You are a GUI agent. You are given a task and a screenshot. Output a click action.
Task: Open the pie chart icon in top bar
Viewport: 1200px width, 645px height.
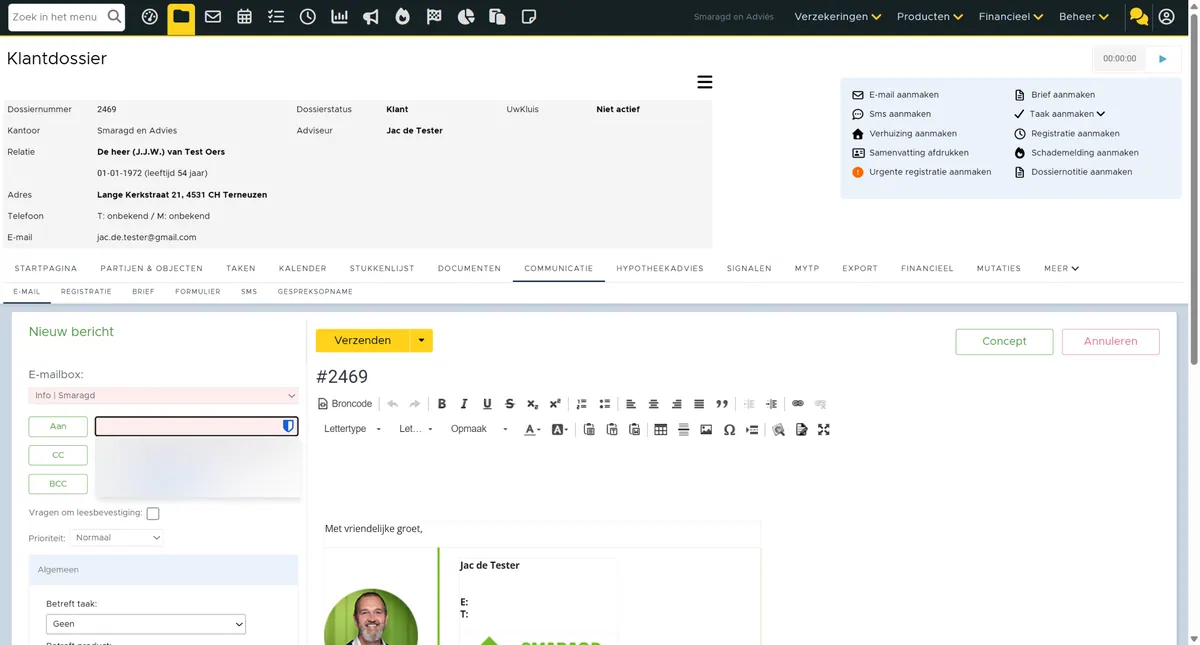pos(465,17)
